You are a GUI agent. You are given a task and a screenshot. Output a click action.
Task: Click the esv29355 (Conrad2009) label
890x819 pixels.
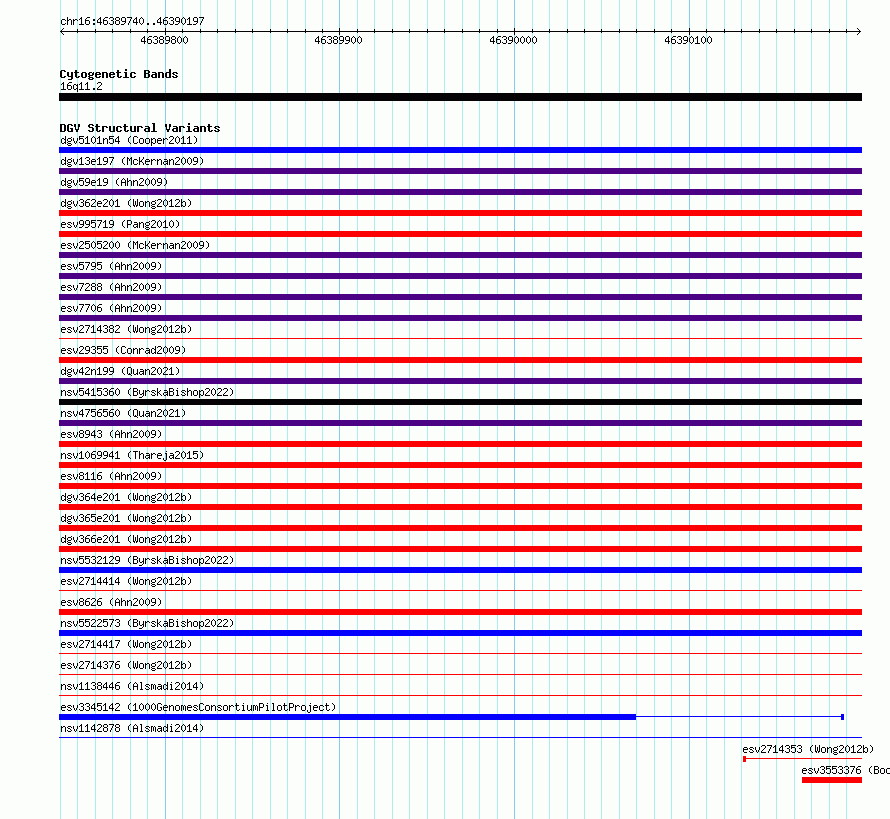tap(123, 350)
